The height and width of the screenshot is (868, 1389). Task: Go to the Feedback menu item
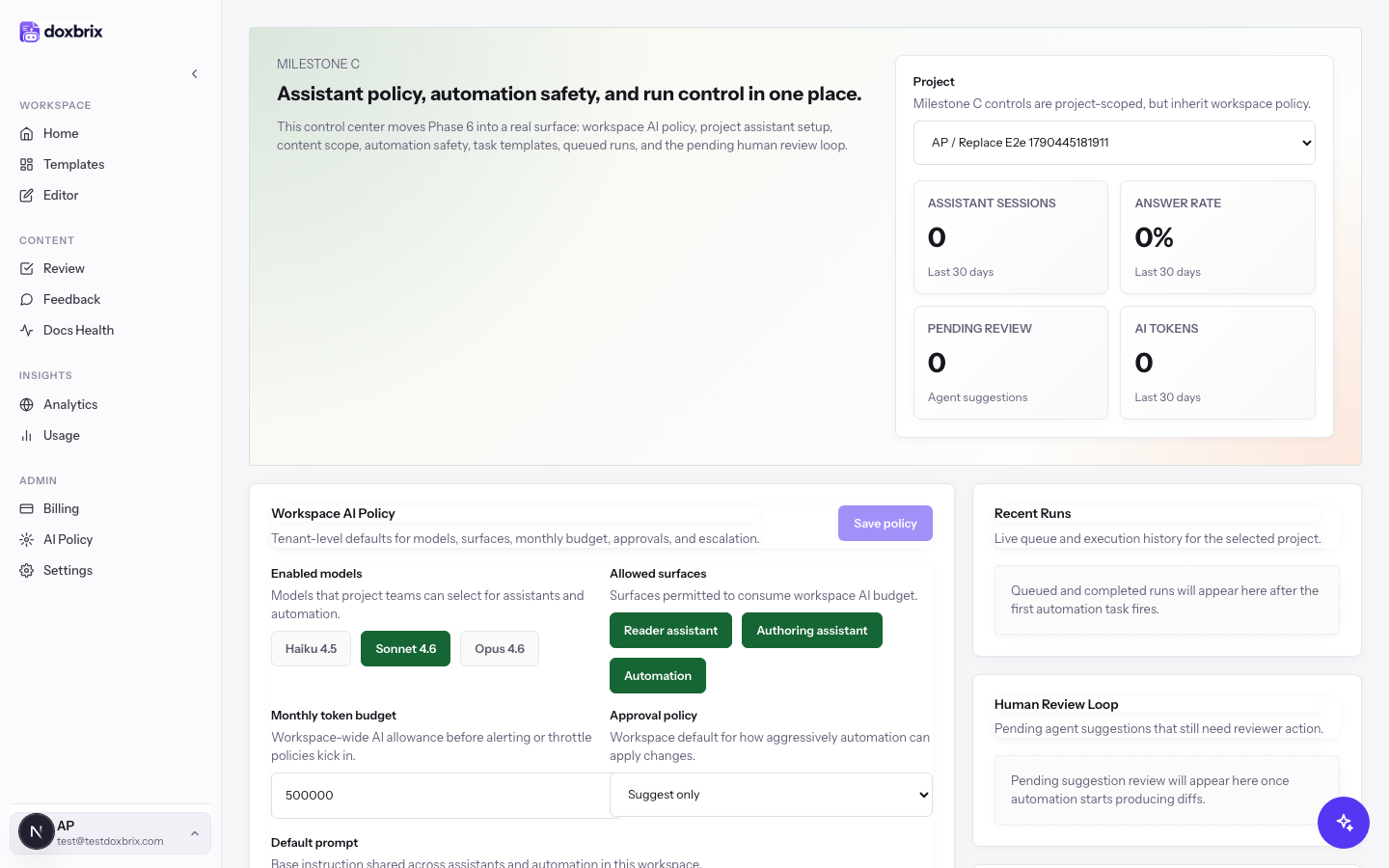[71, 300]
